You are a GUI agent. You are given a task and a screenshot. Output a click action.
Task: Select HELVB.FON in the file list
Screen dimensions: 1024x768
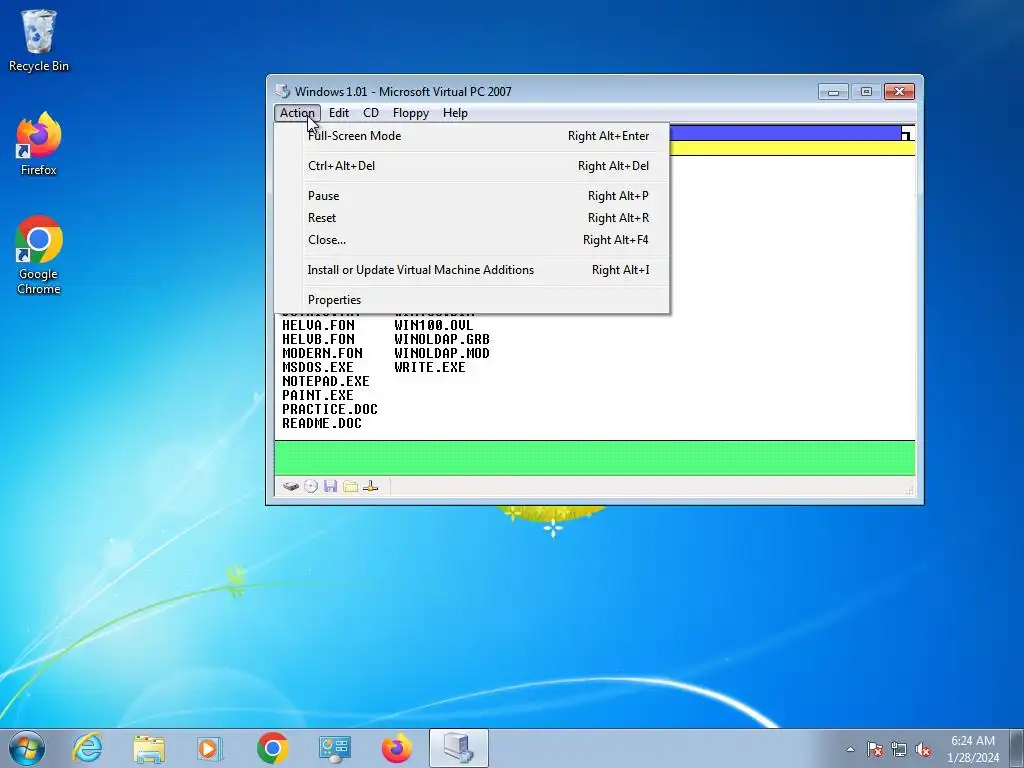[319, 340]
